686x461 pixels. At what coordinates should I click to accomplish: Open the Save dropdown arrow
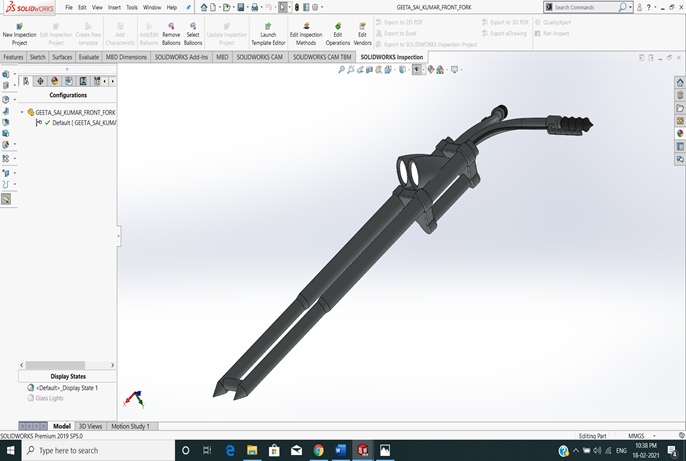point(247,7)
